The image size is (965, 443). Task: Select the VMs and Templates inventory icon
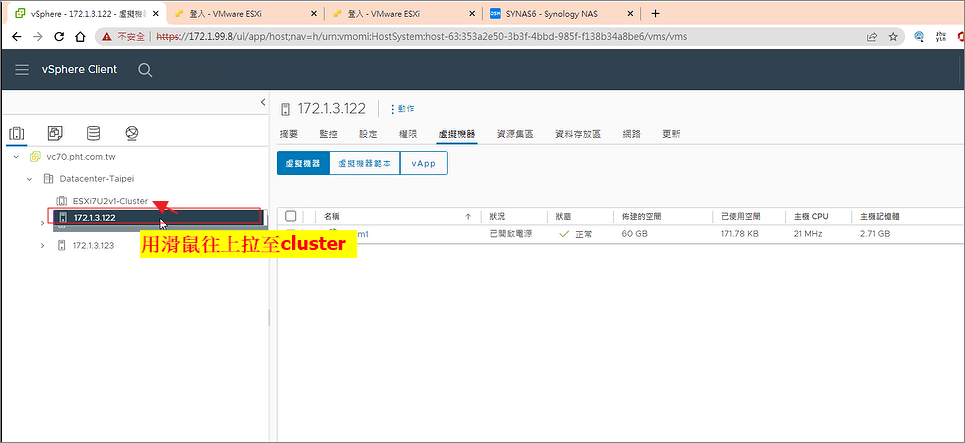click(55, 133)
